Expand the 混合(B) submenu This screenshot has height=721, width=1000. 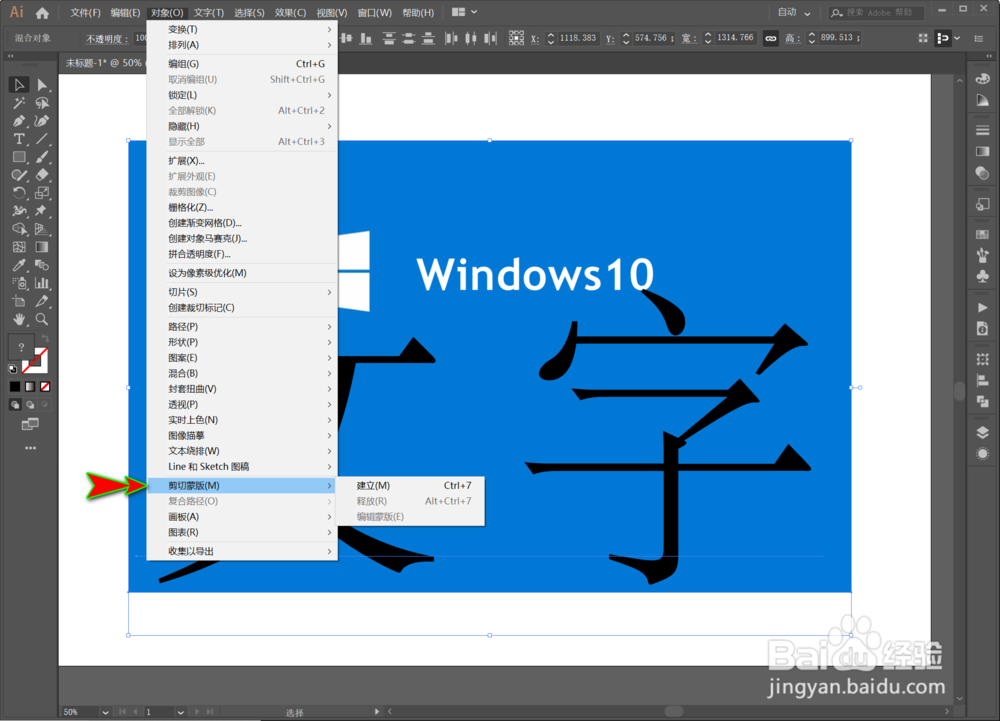242,374
